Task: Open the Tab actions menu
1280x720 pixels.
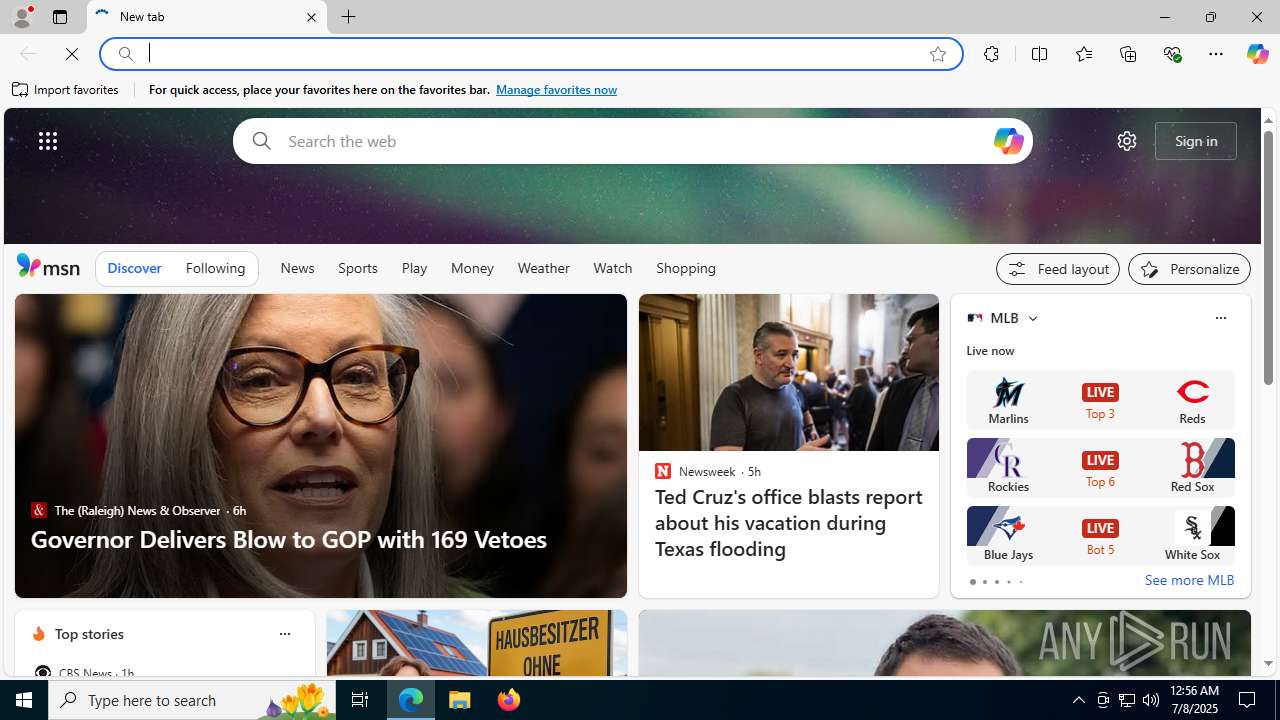Action: (x=59, y=17)
